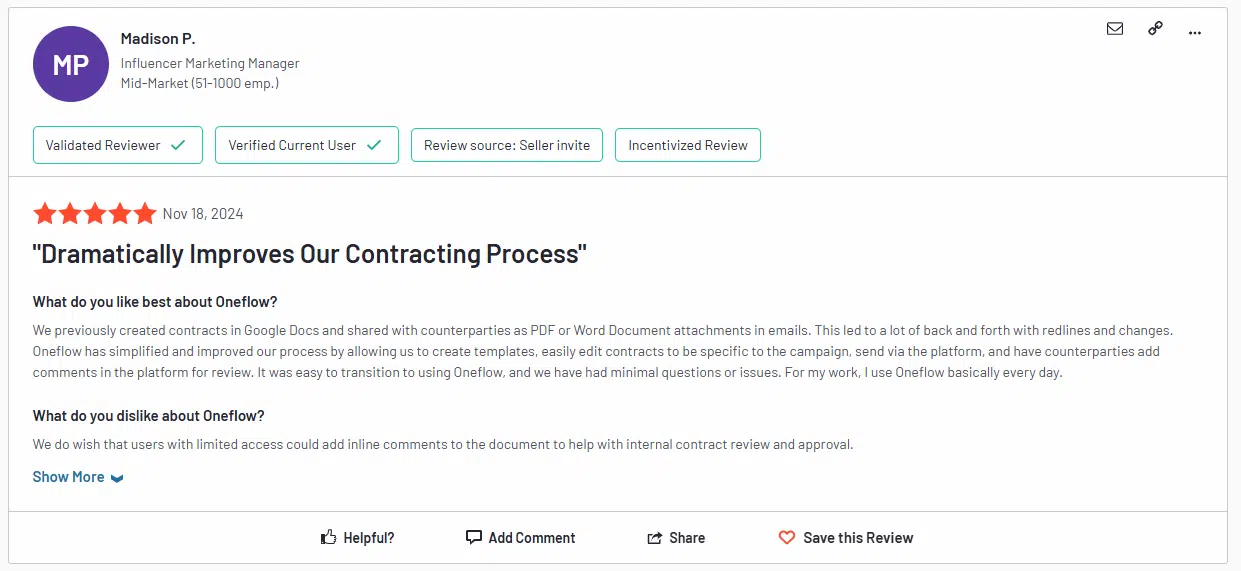This screenshot has width=1241, height=571.
Task: Click the thumbs-up Helpful icon
Action: point(328,538)
